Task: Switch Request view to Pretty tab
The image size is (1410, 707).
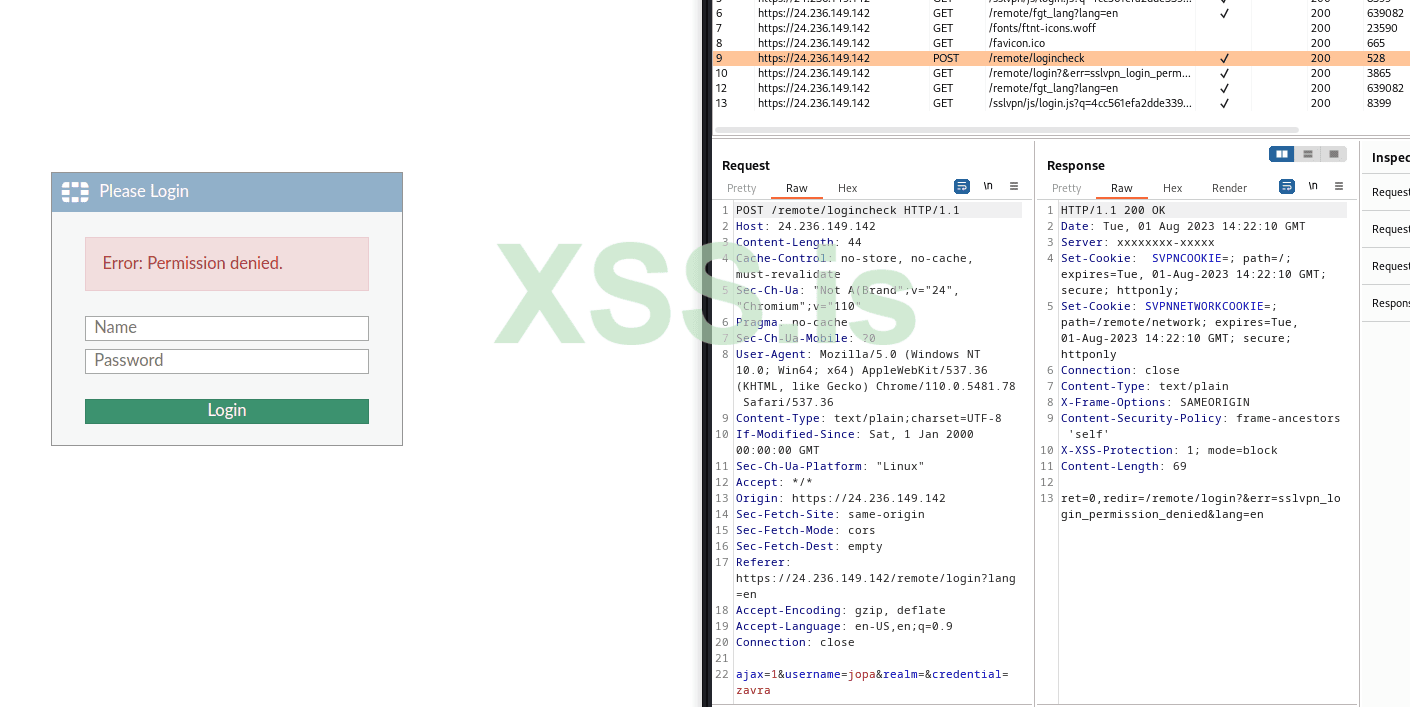Action: [x=742, y=188]
